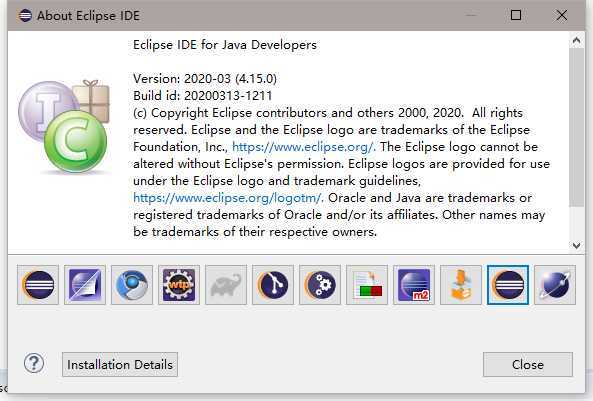Screen dimensions: 593x401
Task: Open the https://www.eclipse.org/logotm/ link
Action: coord(228,198)
